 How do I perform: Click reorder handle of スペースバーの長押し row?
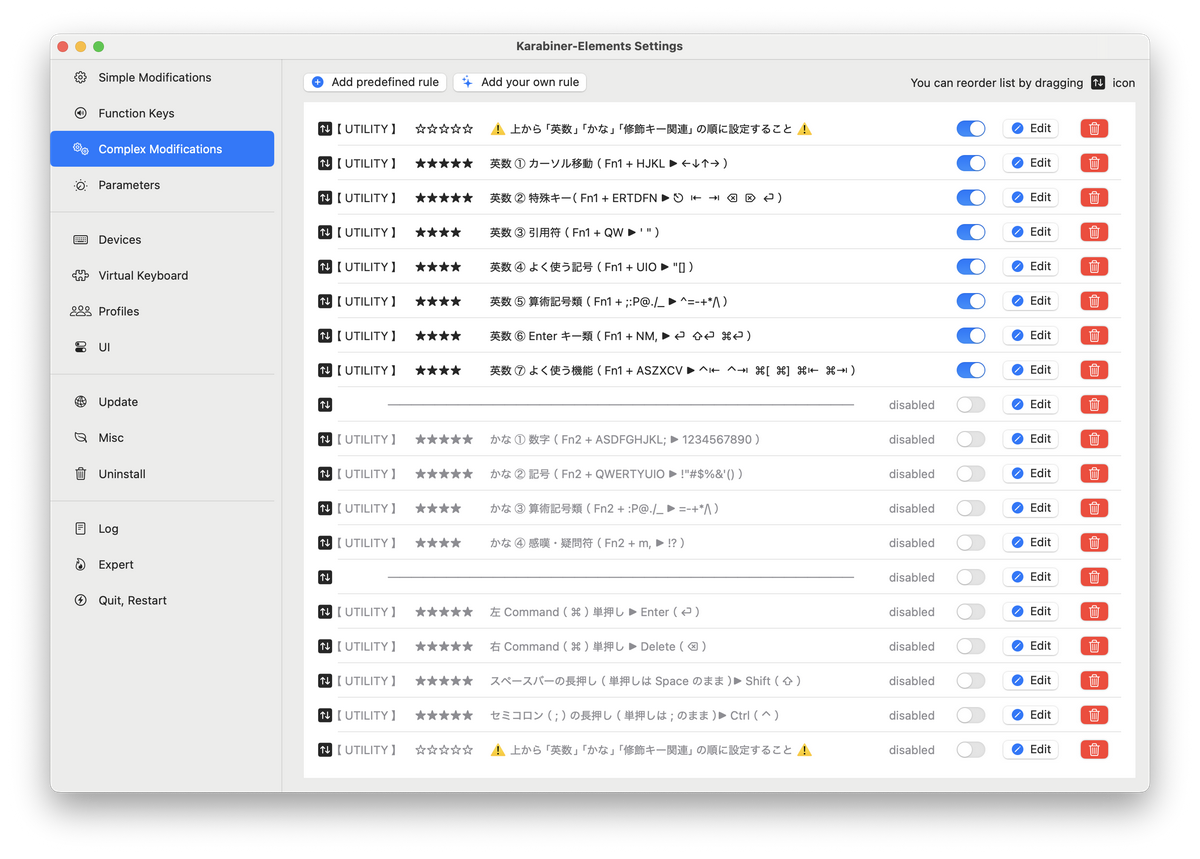point(325,681)
